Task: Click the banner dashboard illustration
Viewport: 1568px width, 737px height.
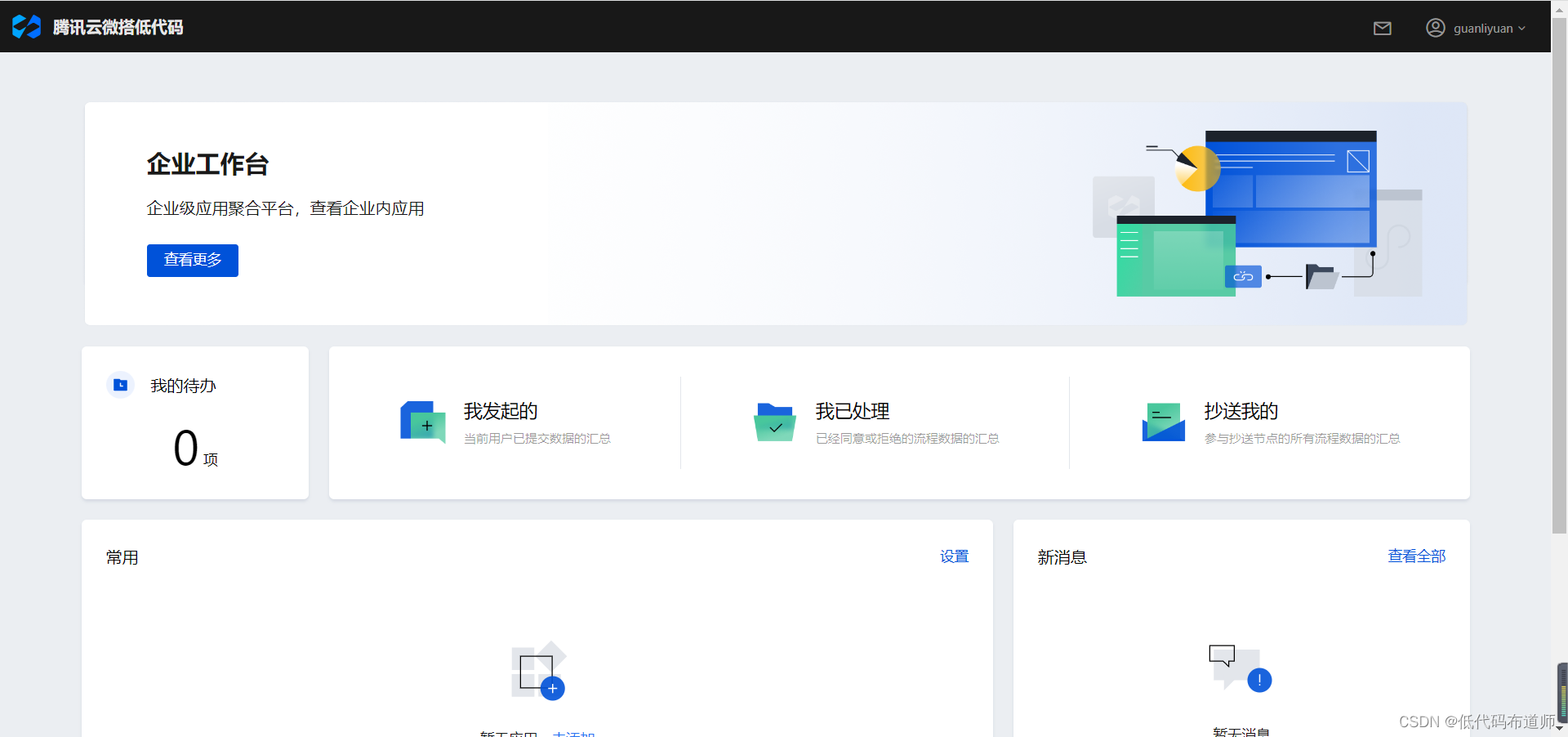Action: click(1258, 213)
